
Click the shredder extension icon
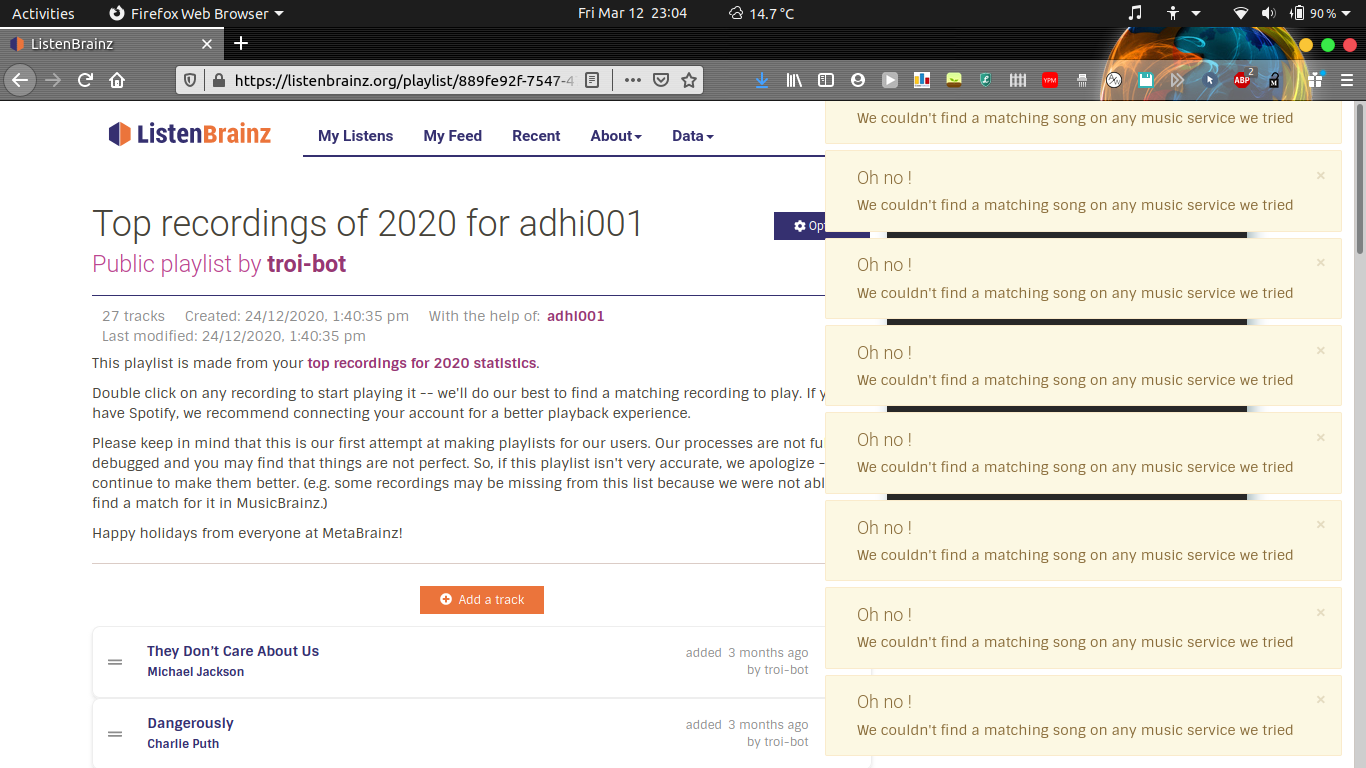click(1082, 80)
